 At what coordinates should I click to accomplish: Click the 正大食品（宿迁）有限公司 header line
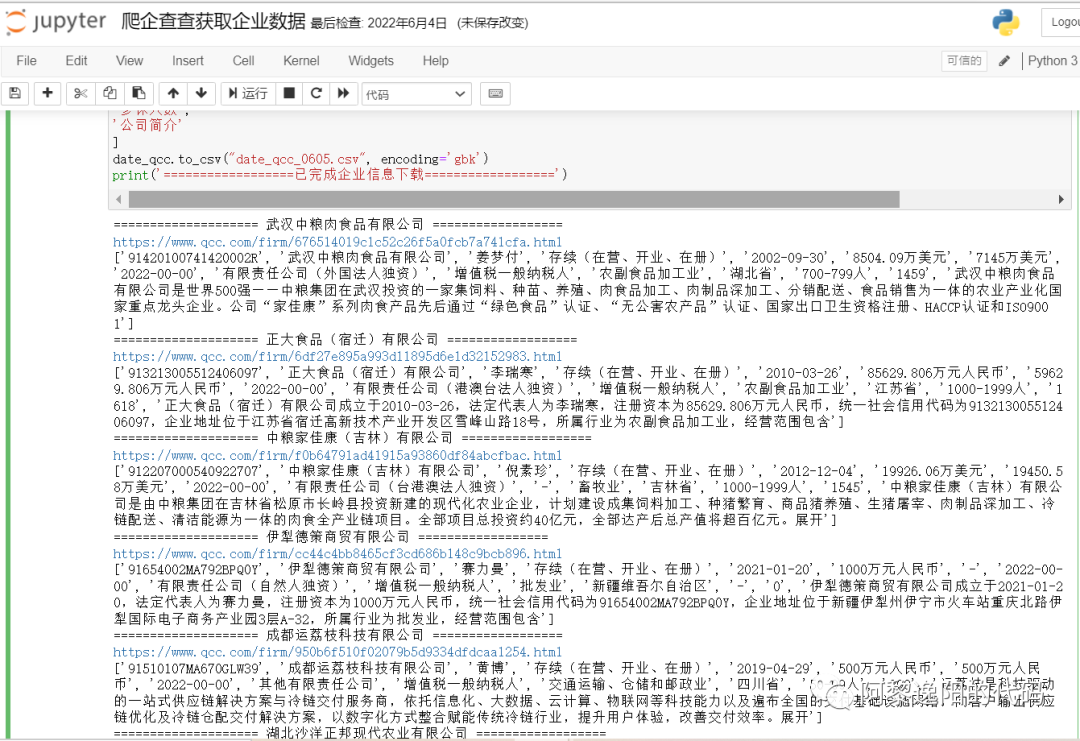(345, 340)
